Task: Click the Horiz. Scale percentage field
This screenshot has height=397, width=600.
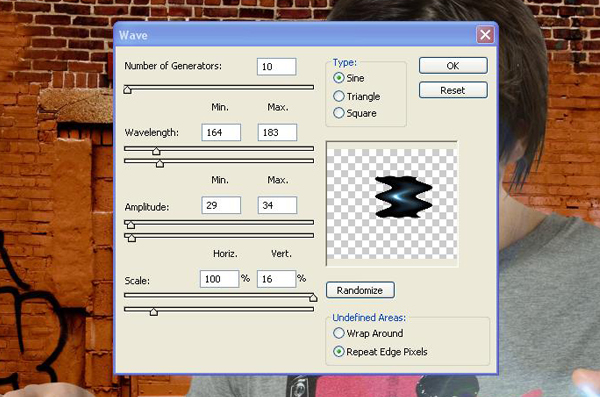Action: pos(219,279)
